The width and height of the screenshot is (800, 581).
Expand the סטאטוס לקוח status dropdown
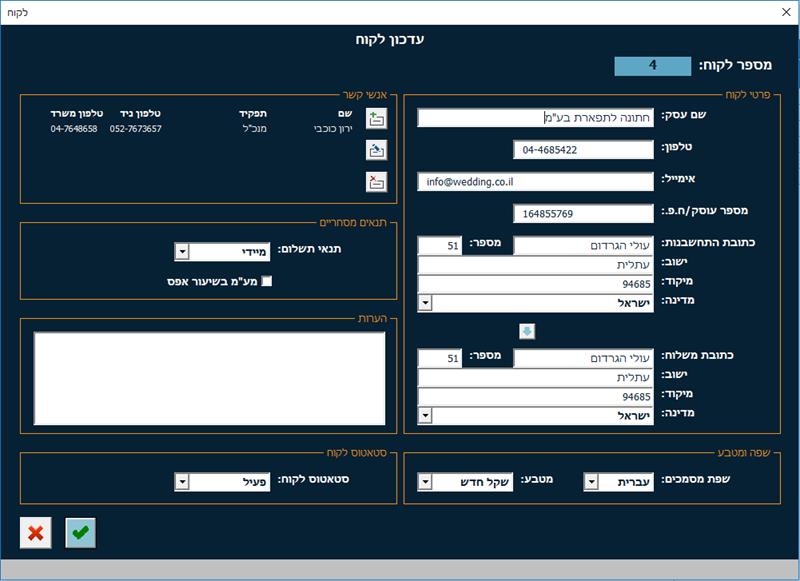click(x=182, y=482)
